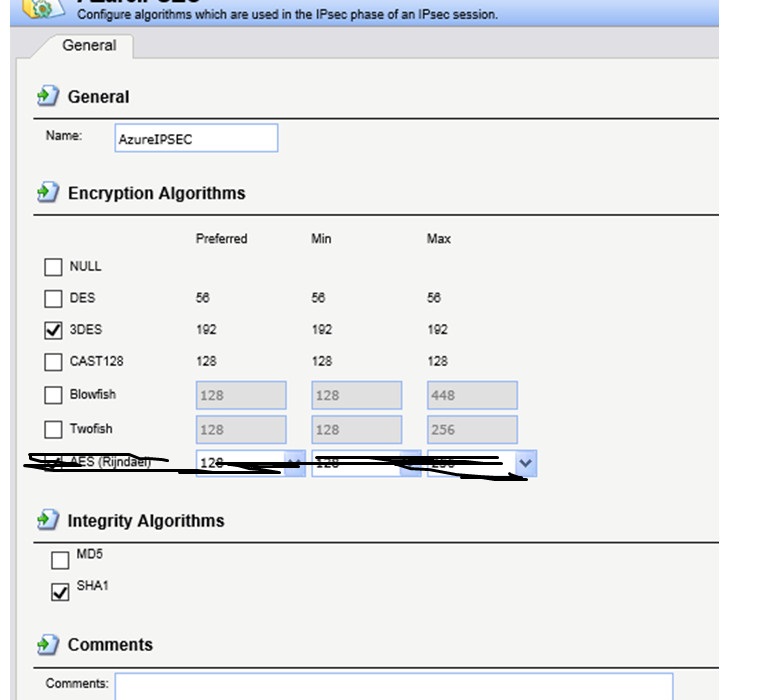Click the Encryption Algorithms heading

click(x=157, y=193)
